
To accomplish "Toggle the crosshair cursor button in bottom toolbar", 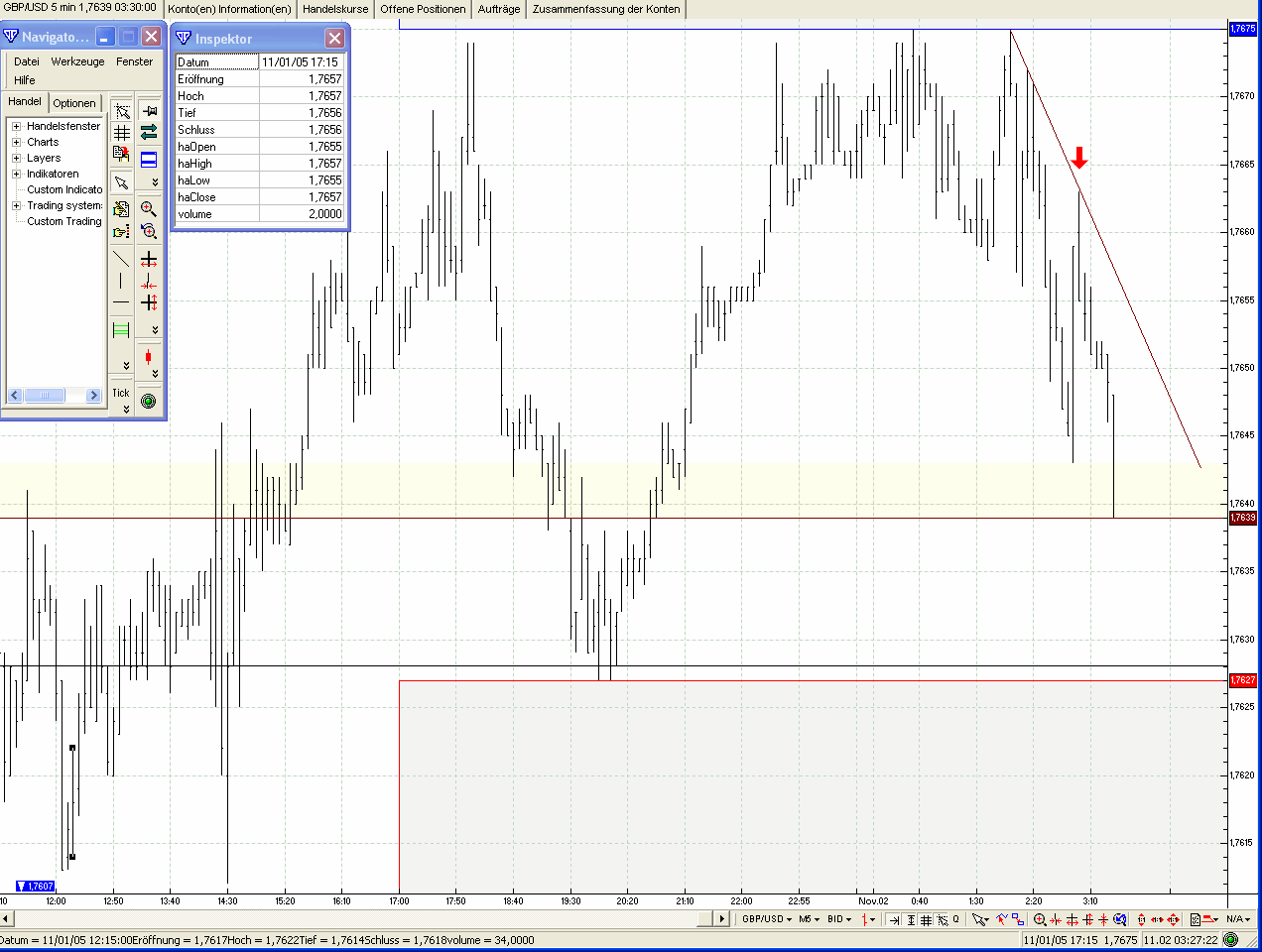I will tap(942, 919).
